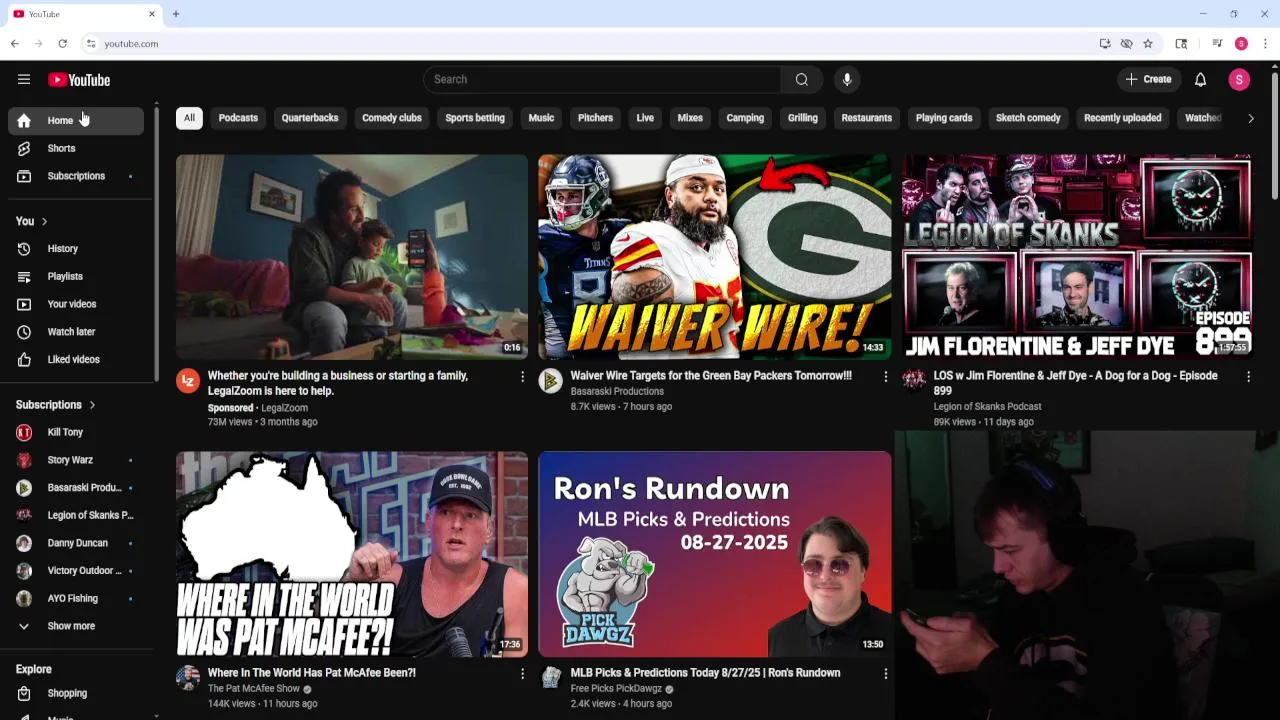The width and height of the screenshot is (1280, 720).
Task: Select the Grilling filter chip
Action: click(x=803, y=118)
